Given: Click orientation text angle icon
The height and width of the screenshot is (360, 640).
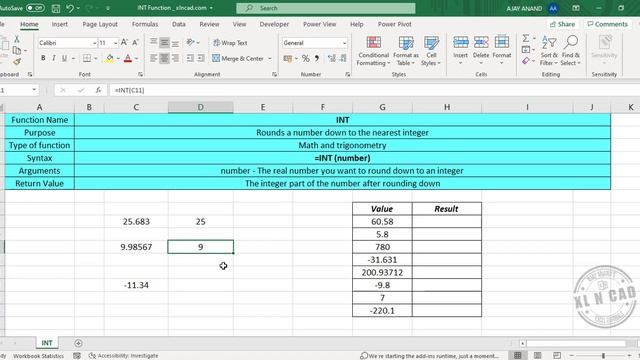Looking at the screenshot, I should click(x=190, y=42).
